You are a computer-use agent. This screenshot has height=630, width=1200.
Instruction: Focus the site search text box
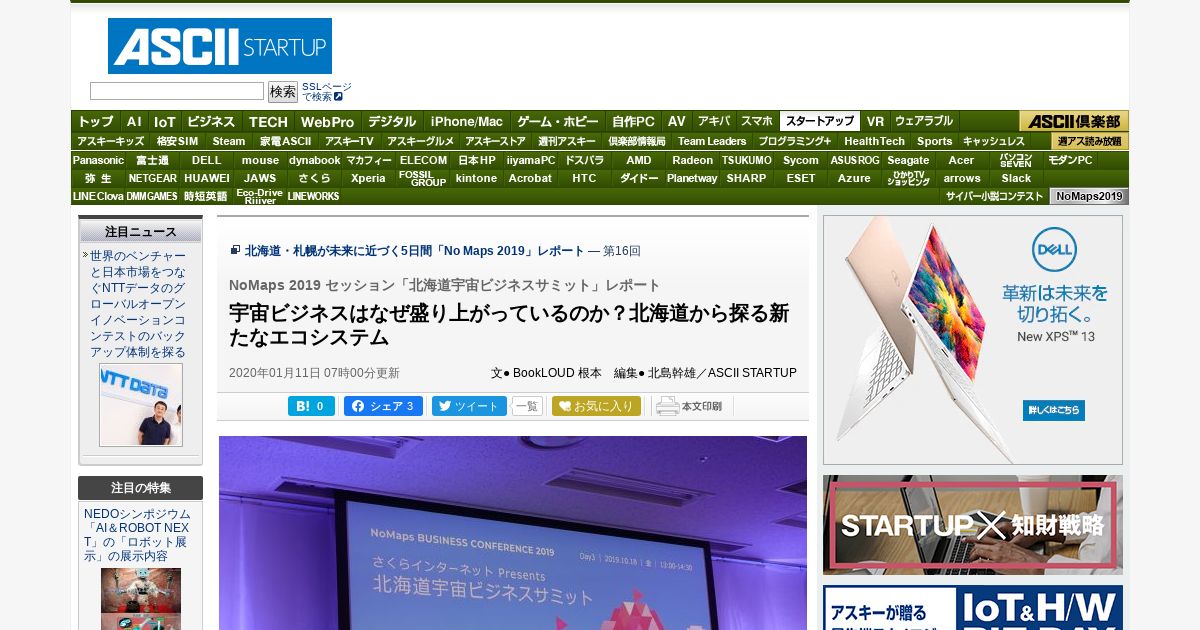177,91
